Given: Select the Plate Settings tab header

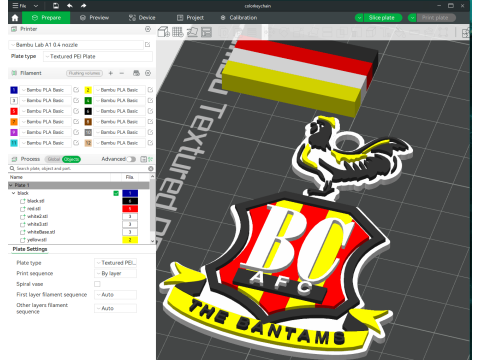Looking at the screenshot, I should tap(30, 249).
